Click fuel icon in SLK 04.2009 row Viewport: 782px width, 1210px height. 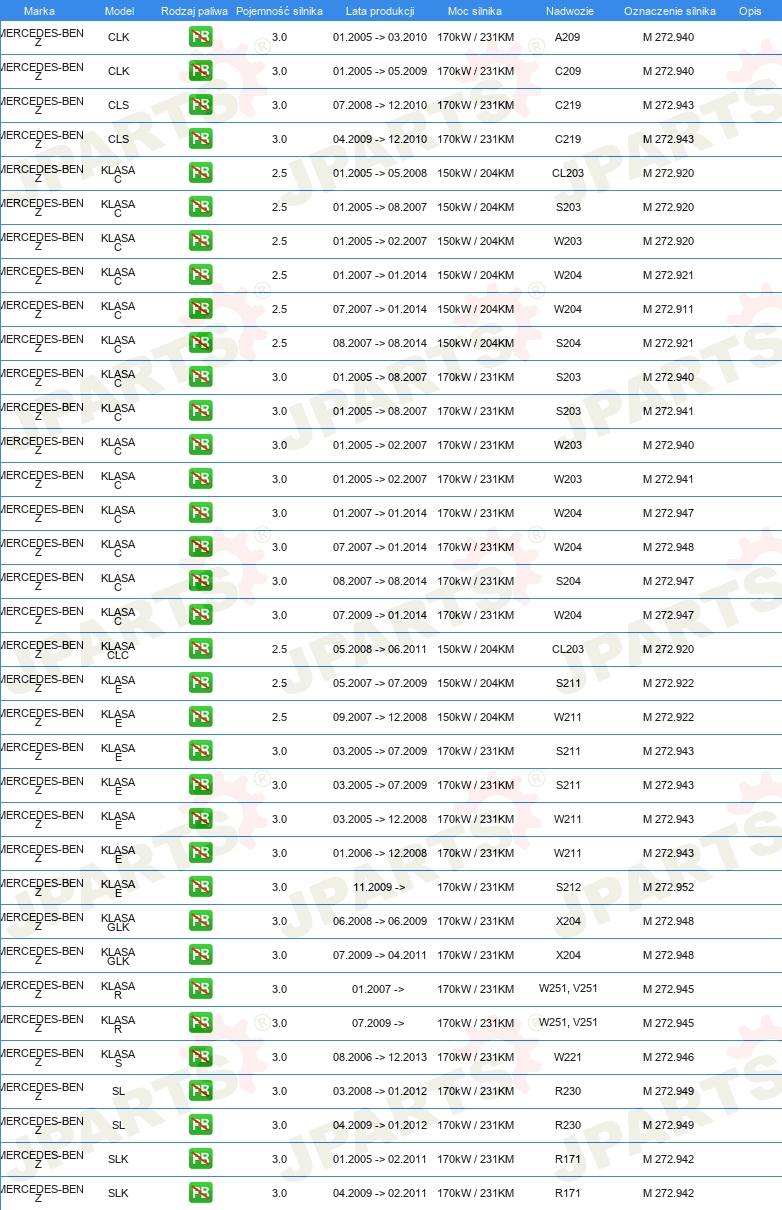200,1194
